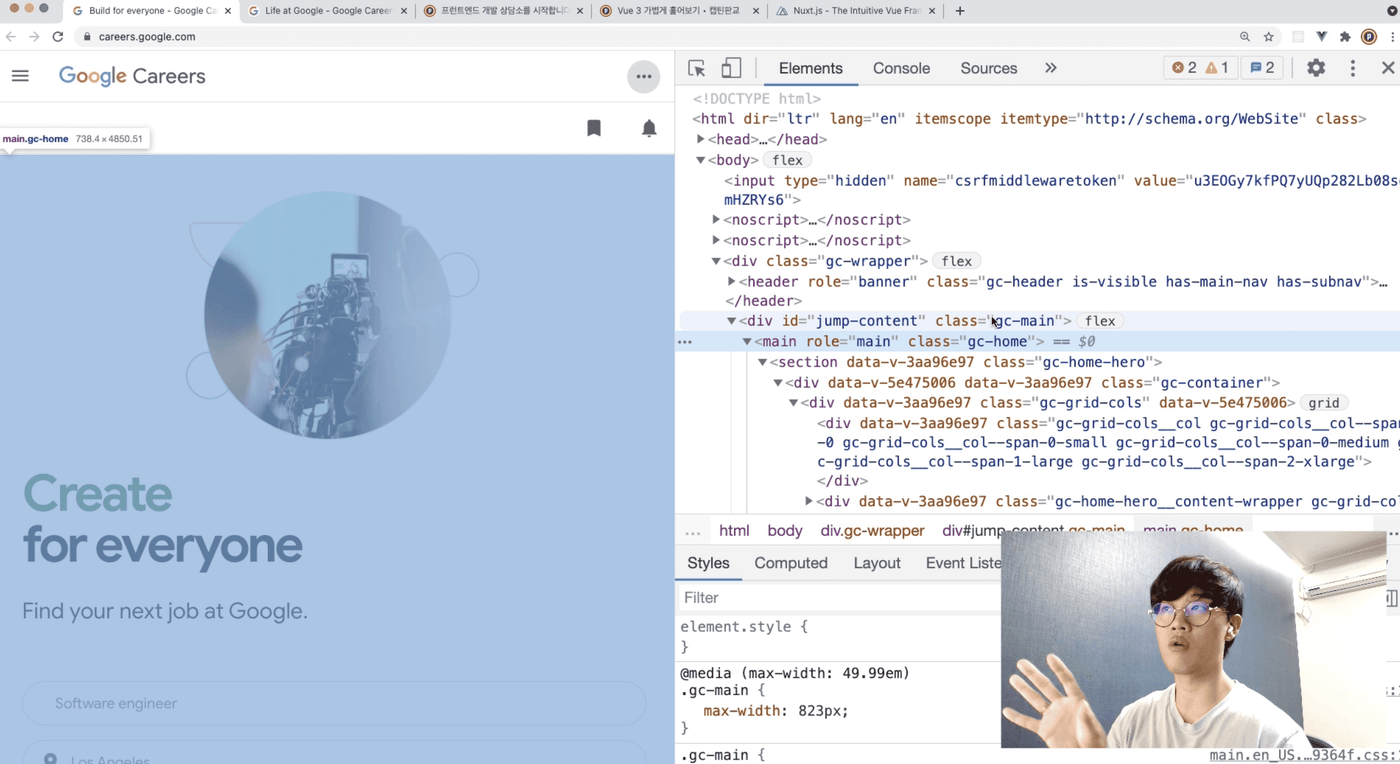
Task: Switch to the Elements tab
Action: pos(810,68)
